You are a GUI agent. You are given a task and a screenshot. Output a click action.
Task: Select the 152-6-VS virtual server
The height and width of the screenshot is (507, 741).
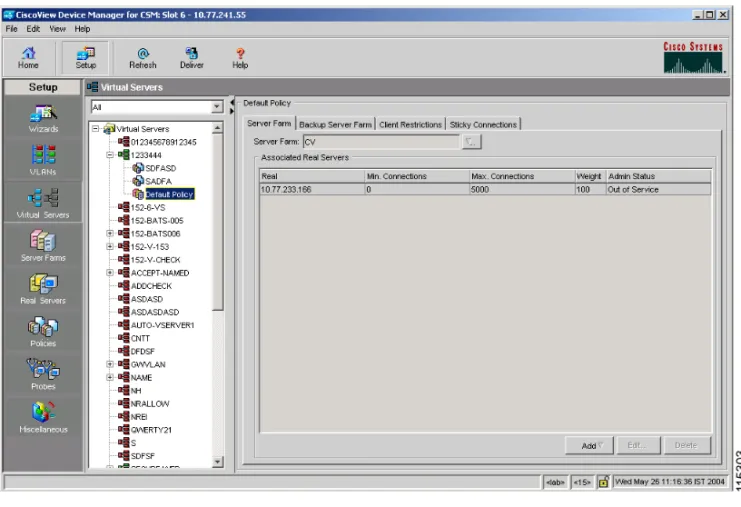148,207
